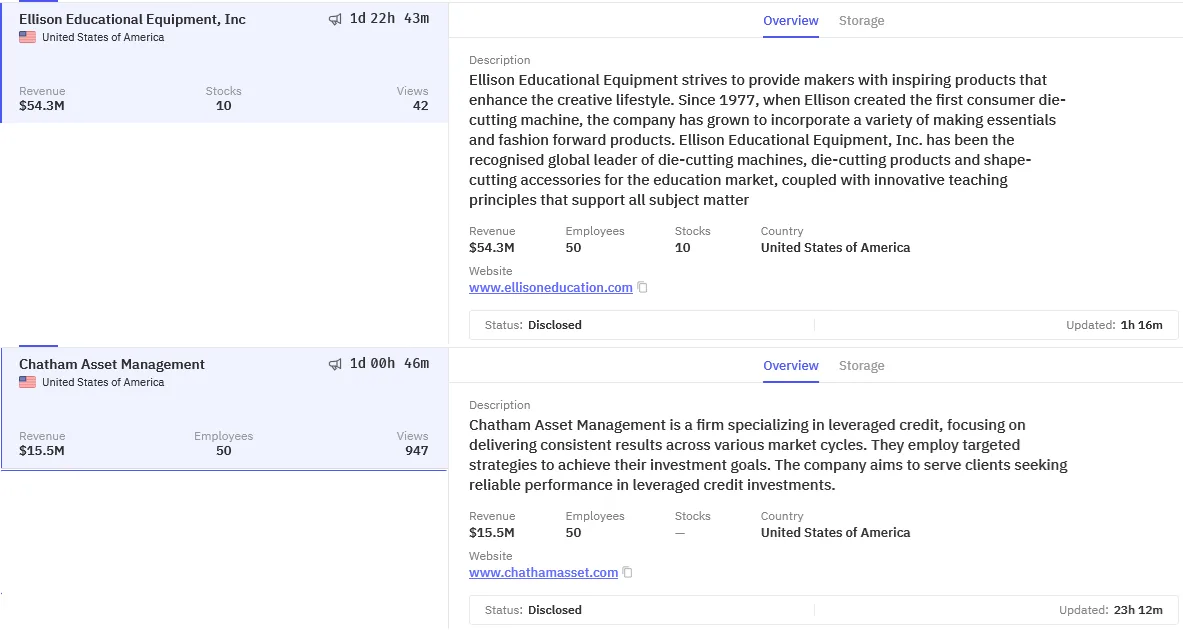Image resolution: width=1183 pixels, height=632 pixels.
Task: Click the US flag icon on Chatham Asset Management
Action: coord(26,382)
